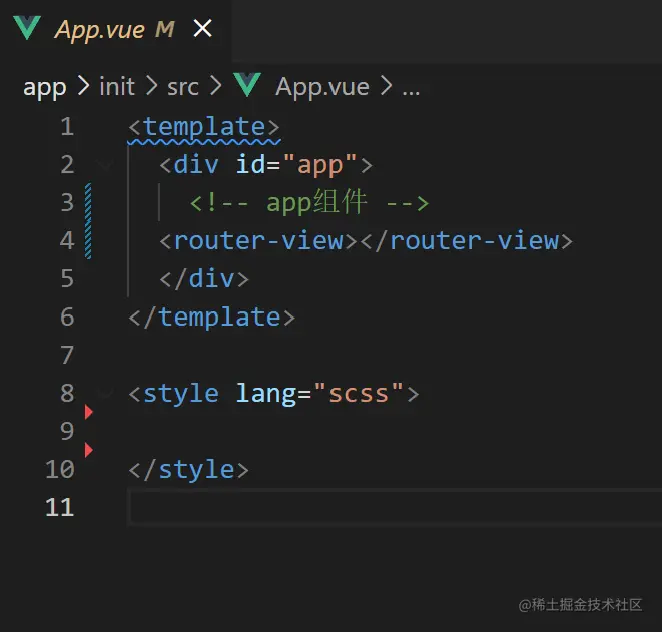Image resolution: width=662 pixels, height=632 pixels.
Task: Click the lang attribute on line 8
Action: click(266, 393)
